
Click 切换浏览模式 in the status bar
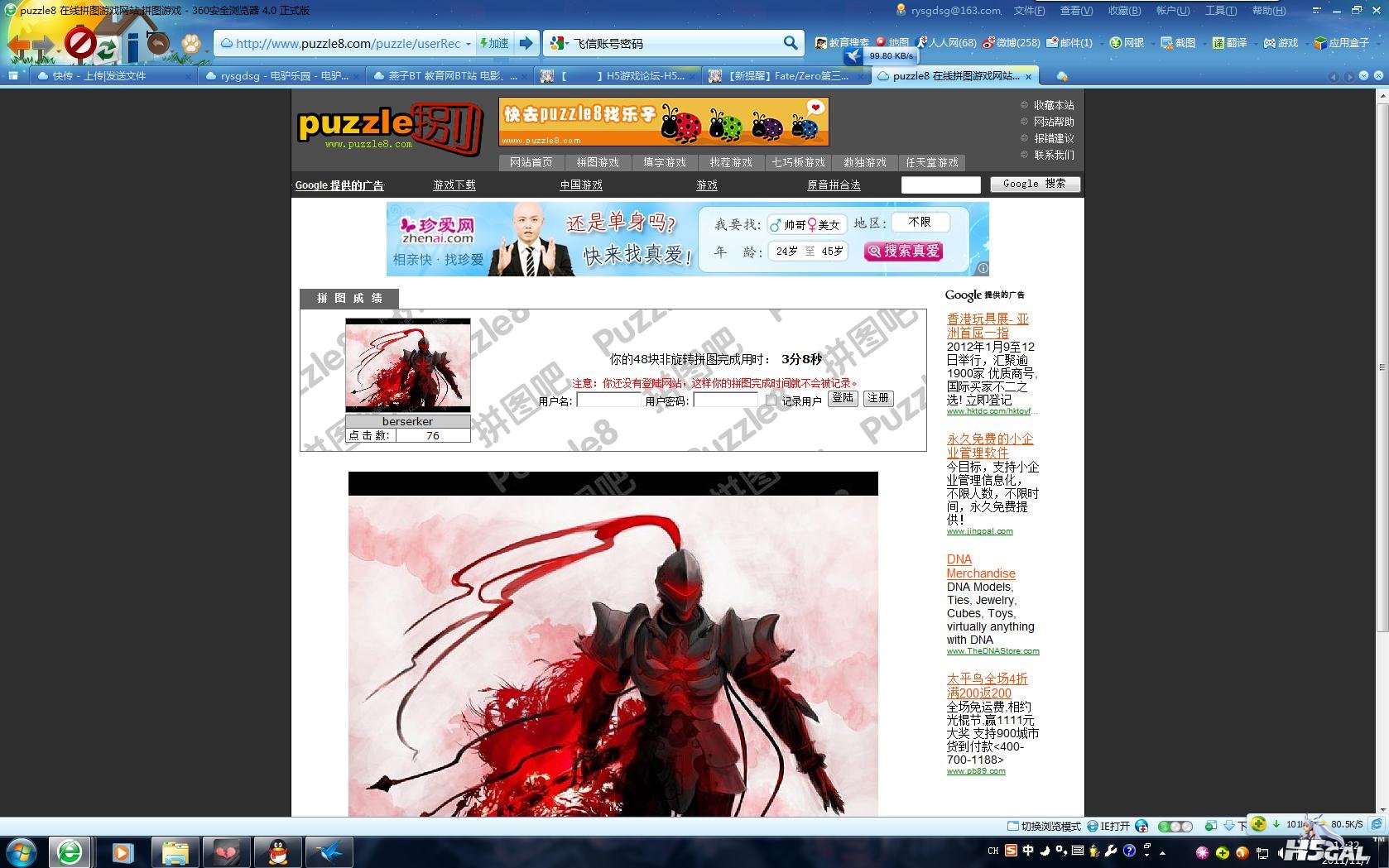click(x=1043, y=826)
